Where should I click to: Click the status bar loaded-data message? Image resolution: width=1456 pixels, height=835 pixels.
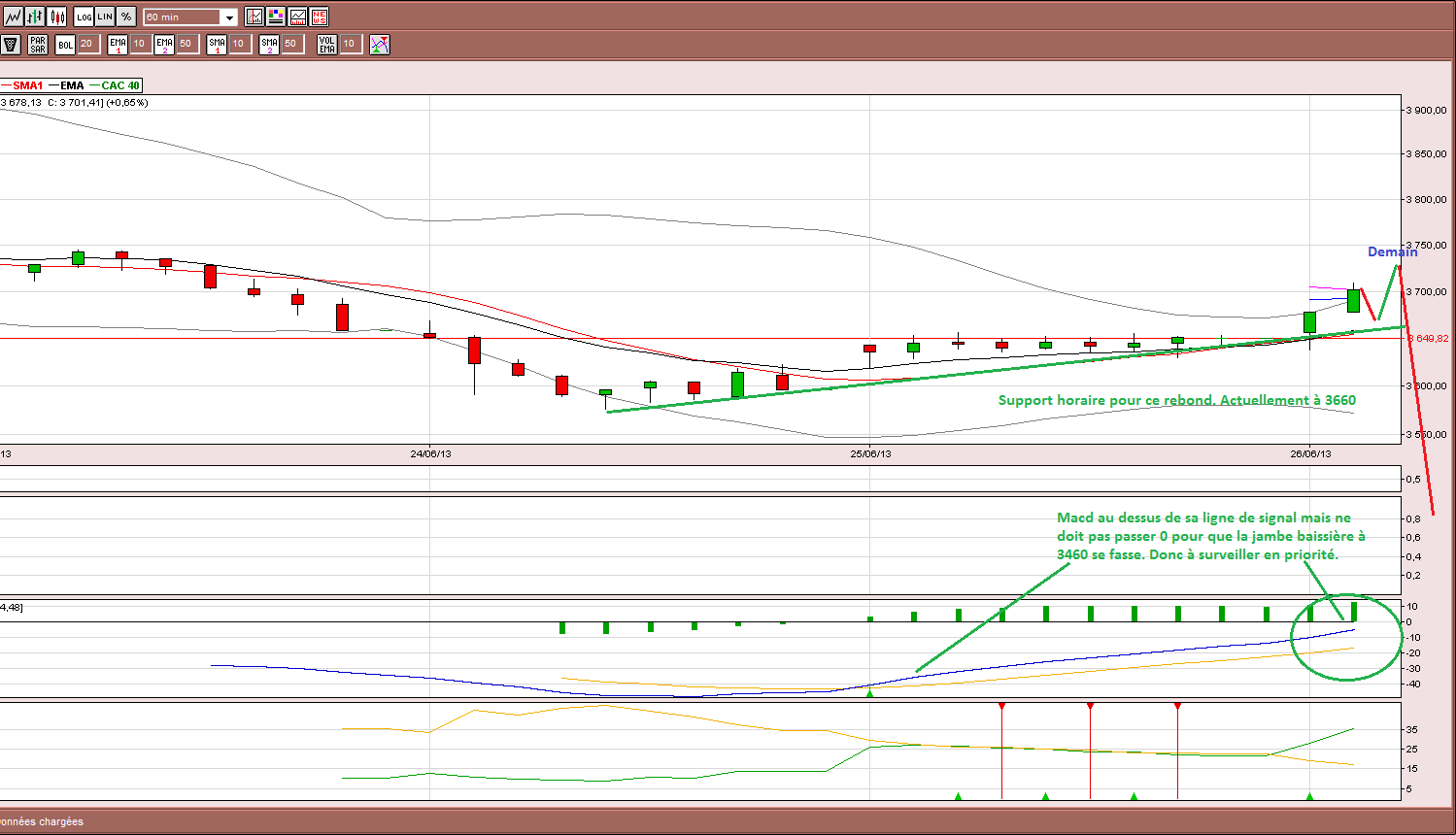click(42, 821)
